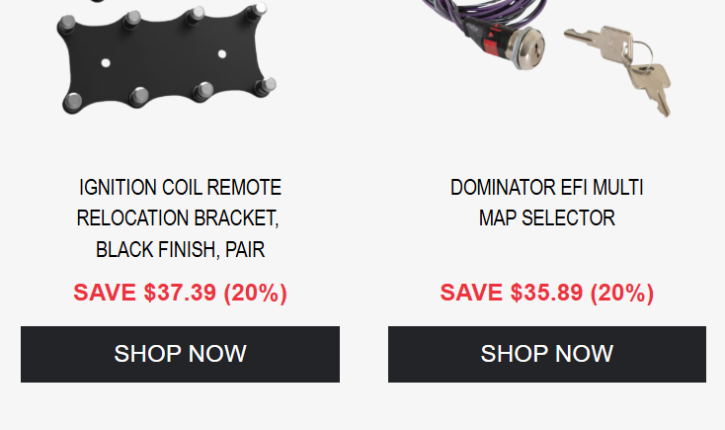Open the Ignition Coil Remote Relocation Bracket title
Image resolution: width=725 pixels, height=430 pixels.
tap(180, 218)
